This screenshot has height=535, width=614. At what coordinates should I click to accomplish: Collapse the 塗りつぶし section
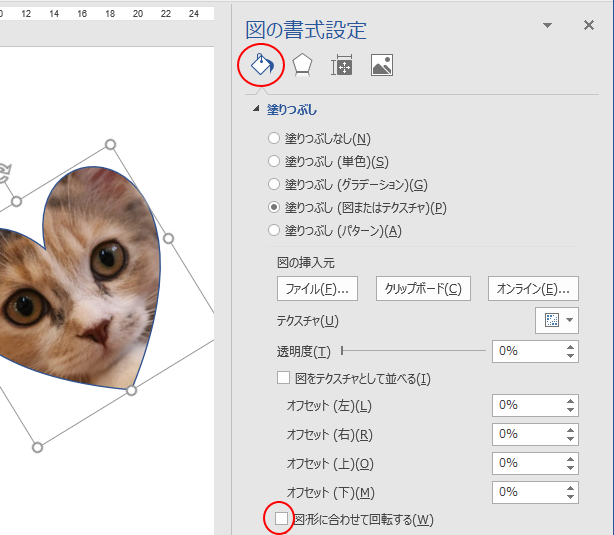(256, 108)
